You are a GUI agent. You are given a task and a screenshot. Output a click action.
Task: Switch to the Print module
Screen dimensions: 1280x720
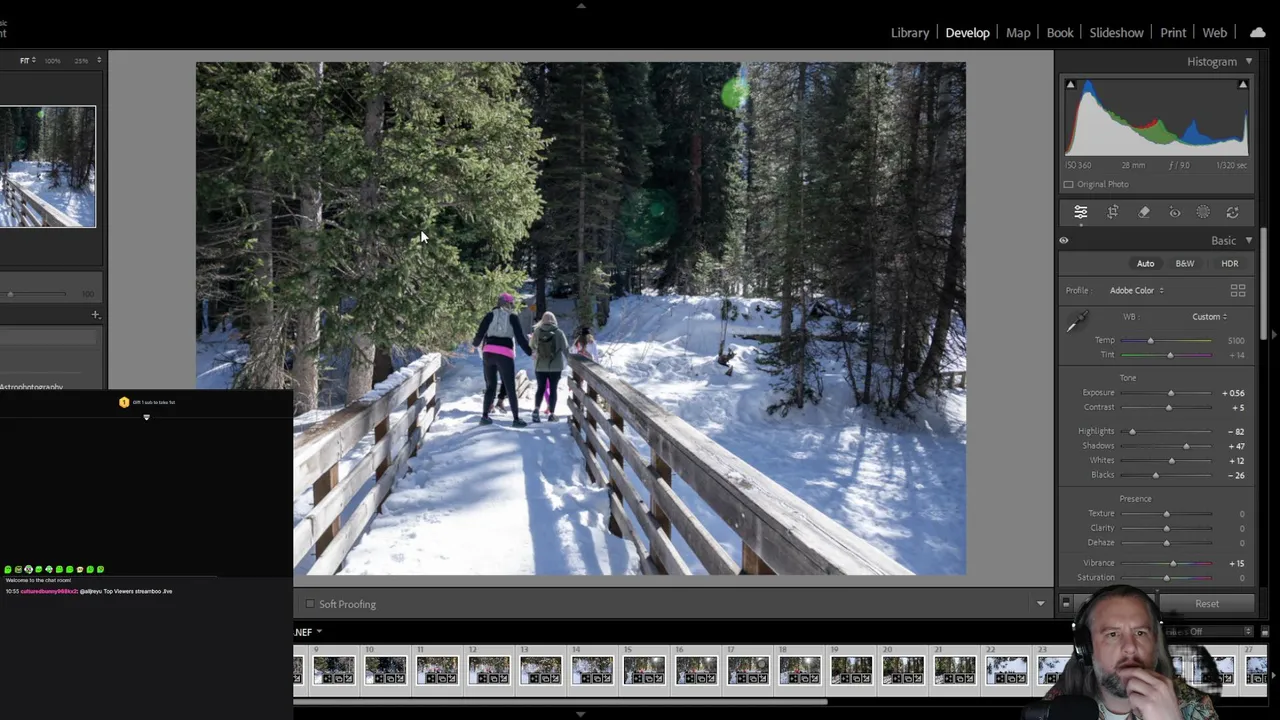coord(1173,33)
